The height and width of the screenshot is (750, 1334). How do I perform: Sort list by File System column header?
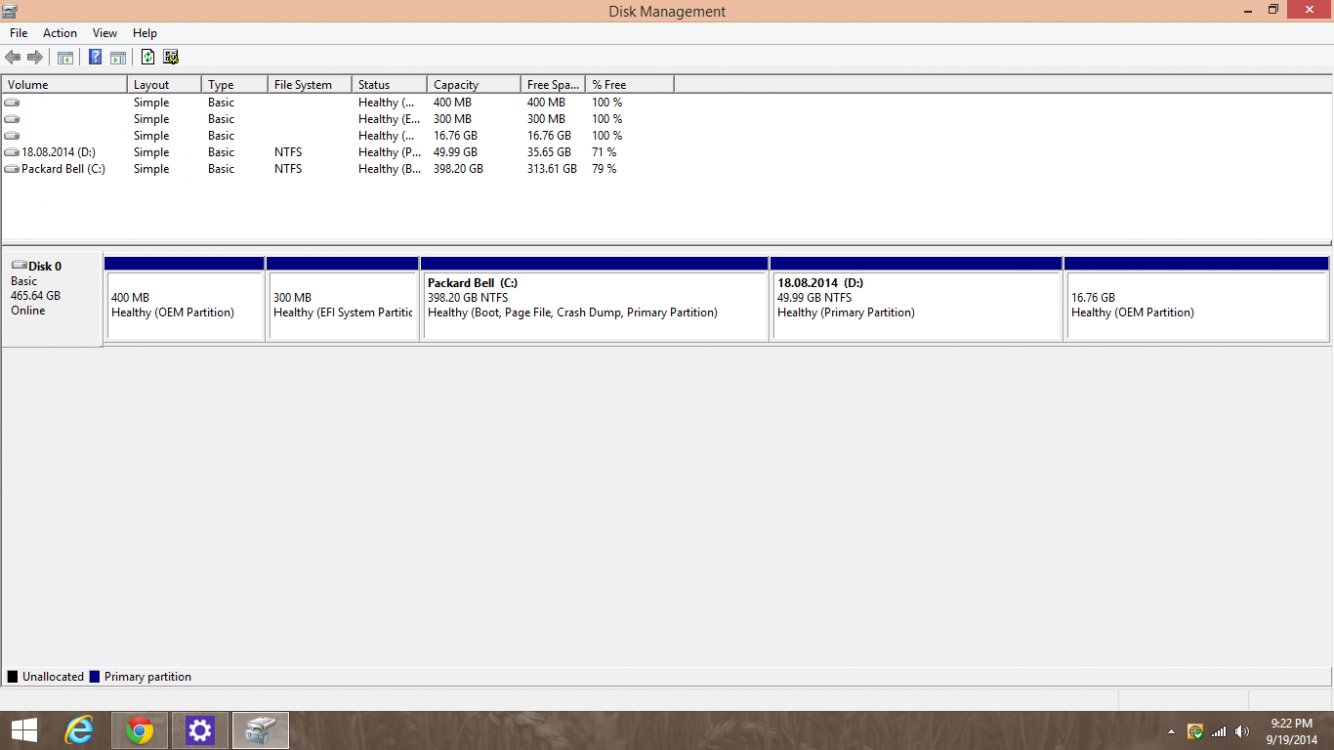tap(309, 85)
